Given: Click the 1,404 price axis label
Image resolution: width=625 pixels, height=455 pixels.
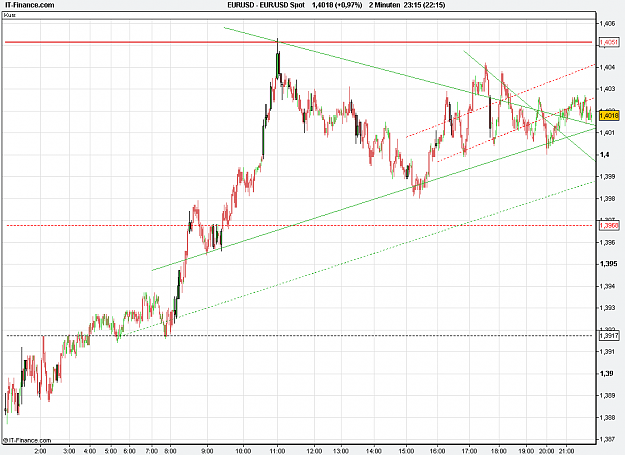Looking at the screenshot, I should click(607, 67).
